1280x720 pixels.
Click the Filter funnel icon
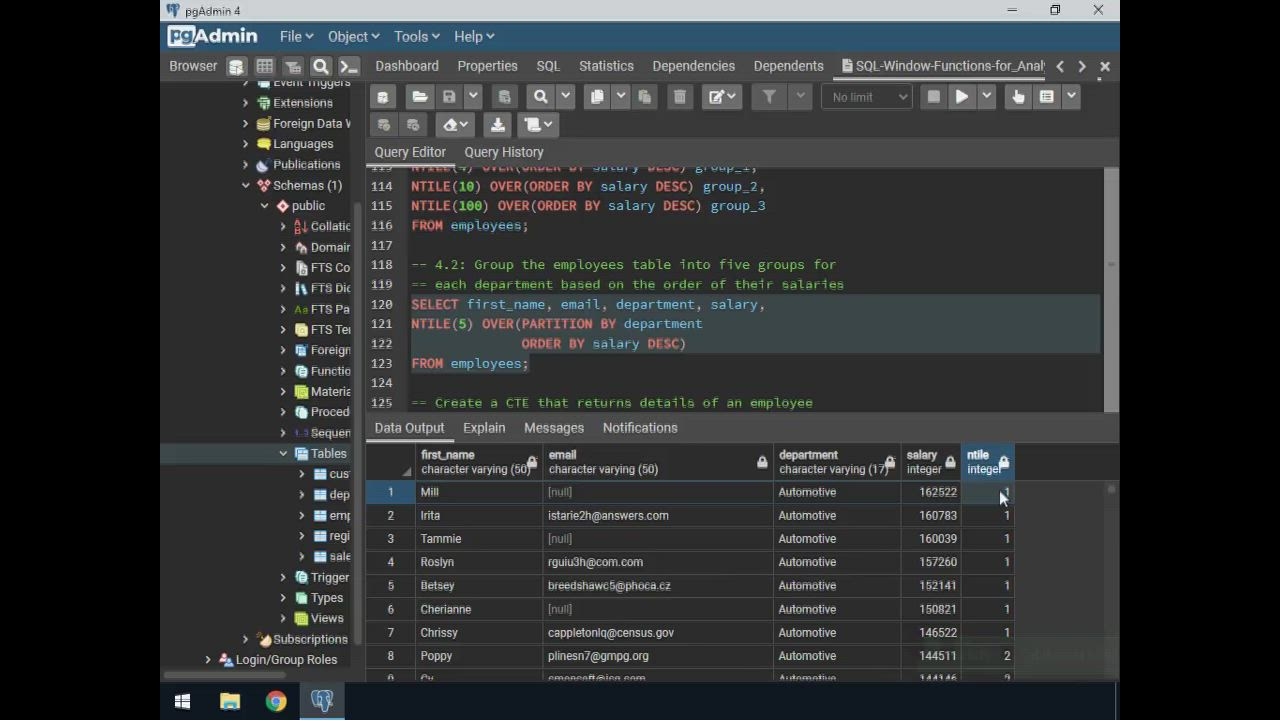pos(769,97)
